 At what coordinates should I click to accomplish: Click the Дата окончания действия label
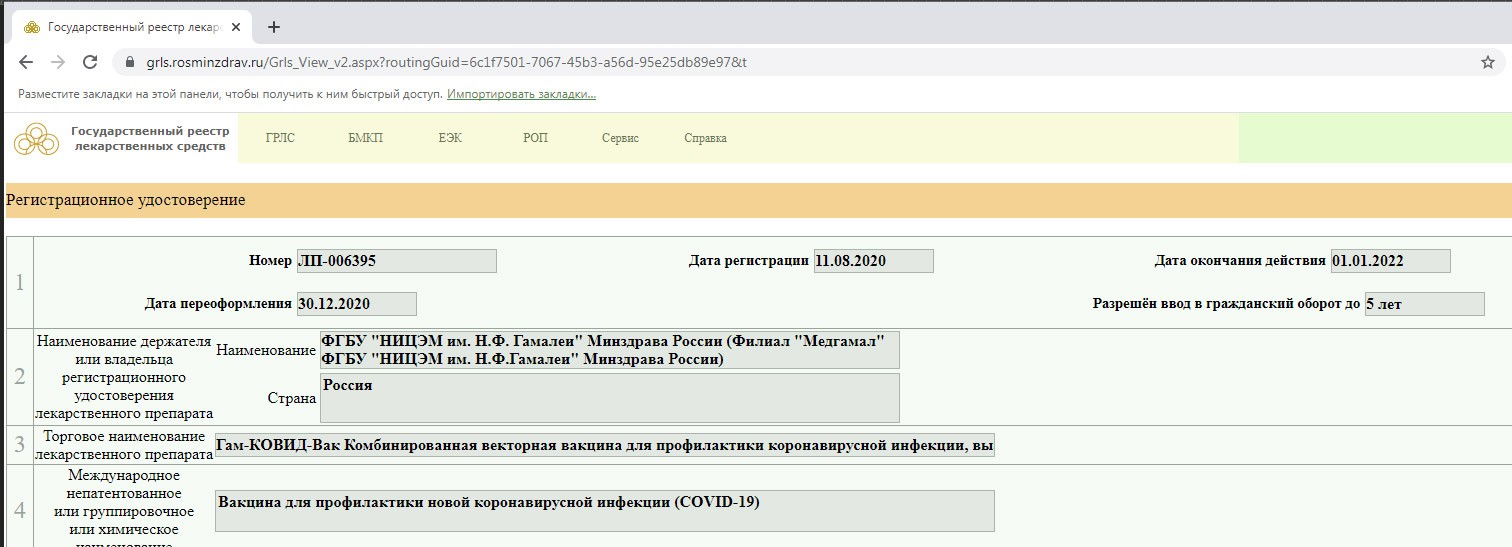pyautogui.click(x=1240, y=261)
